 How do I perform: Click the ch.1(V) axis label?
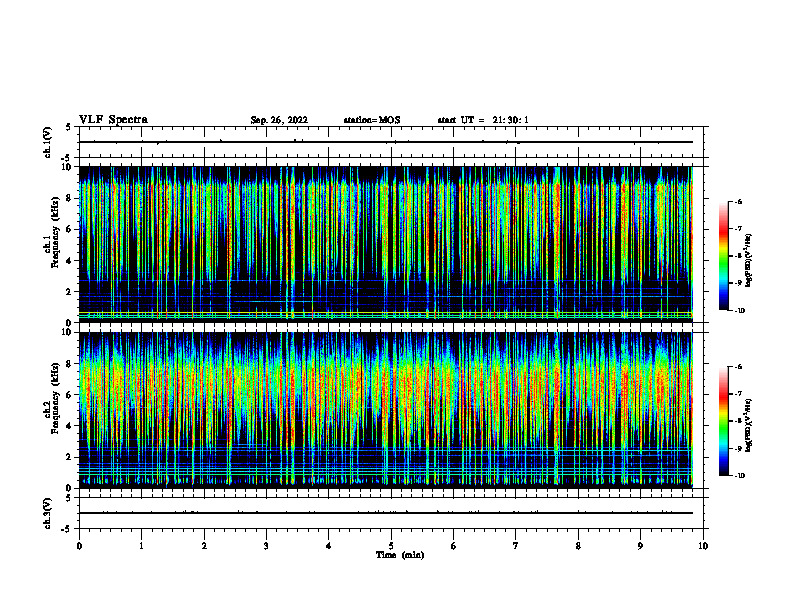click(x=48, y=142)
